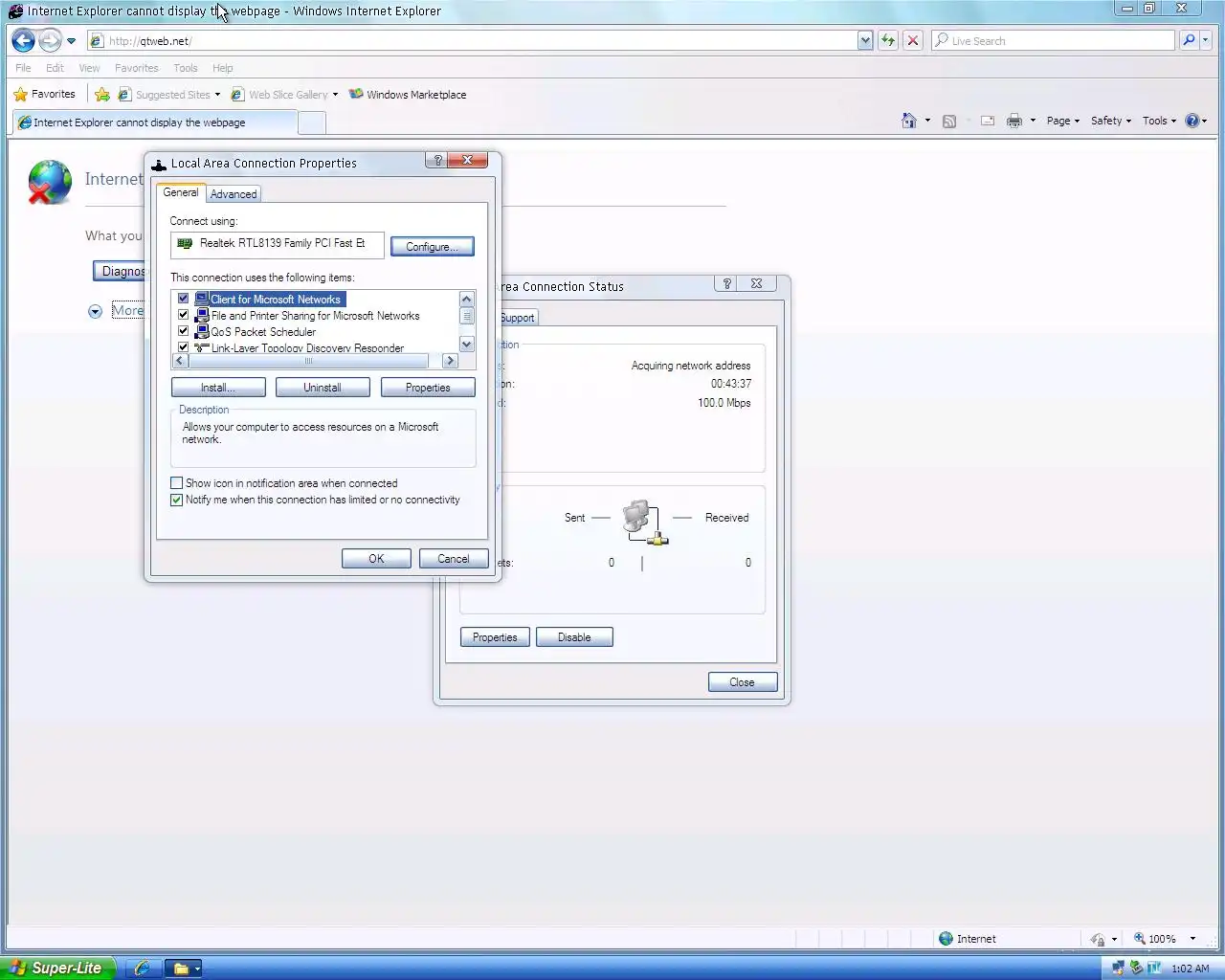Click the Add to Favorites Bar icon
The image size is (1225, 980).
point(102,95)
